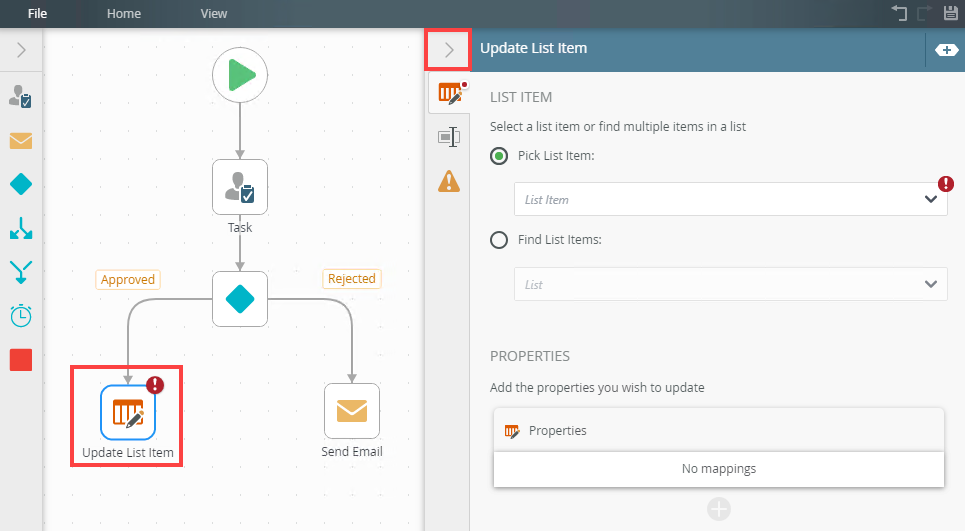This screenshot has height=531, width=965.
Task: Open the List Item dropdown
Action: coord(731,199)
